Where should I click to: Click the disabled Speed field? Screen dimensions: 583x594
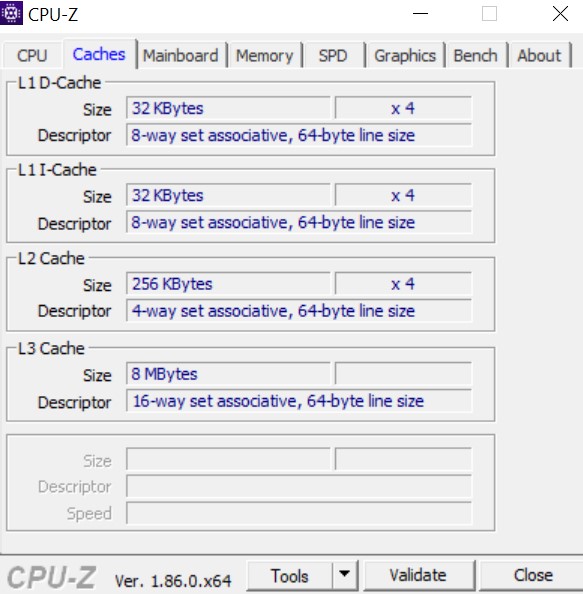click(299, 513)
